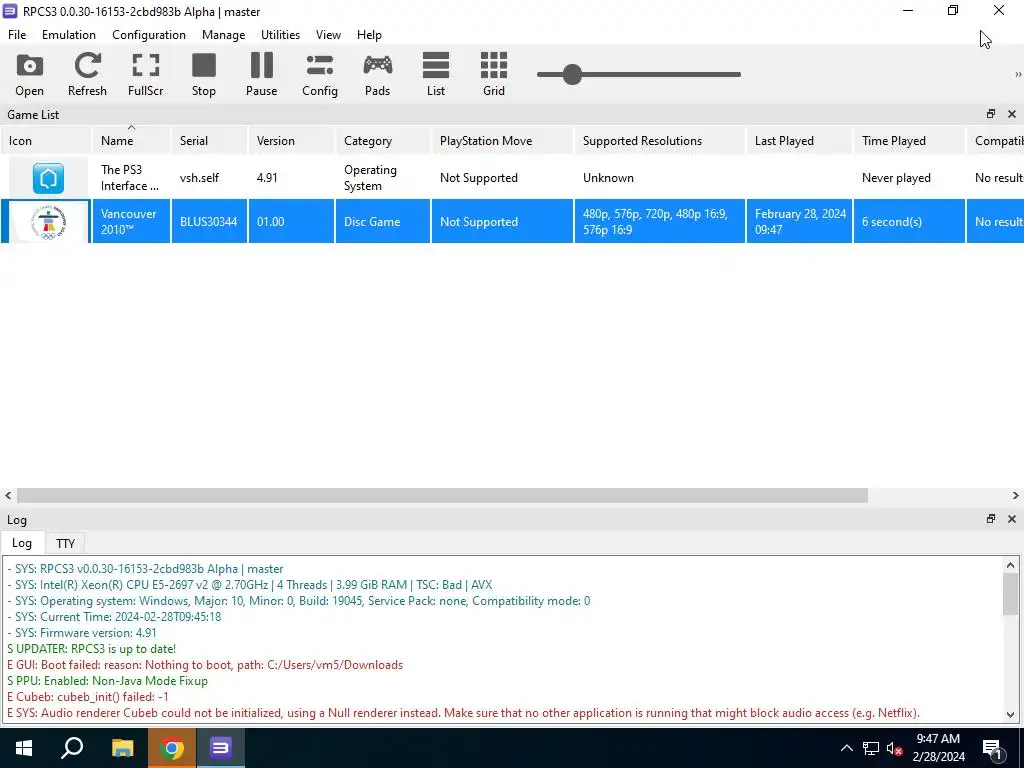Open the Utilities menu

click(280, 35)
